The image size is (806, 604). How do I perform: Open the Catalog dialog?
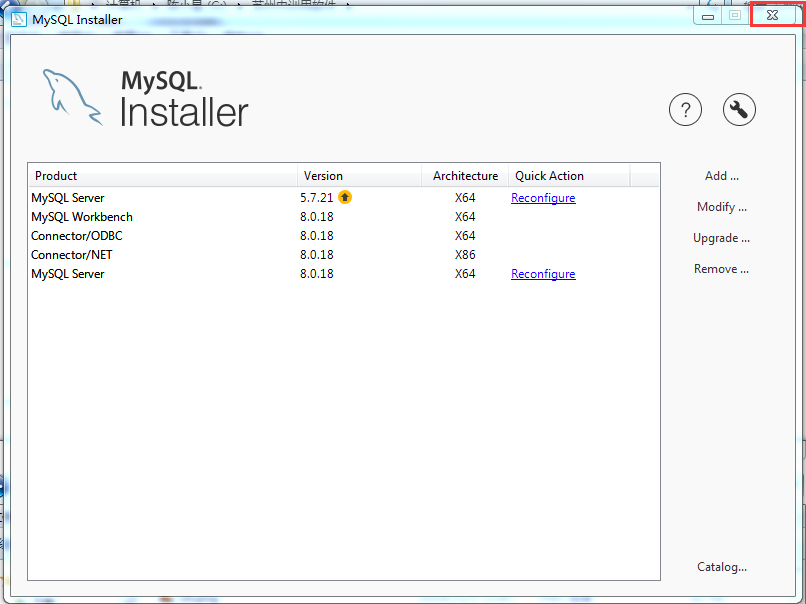click(721, 566)
